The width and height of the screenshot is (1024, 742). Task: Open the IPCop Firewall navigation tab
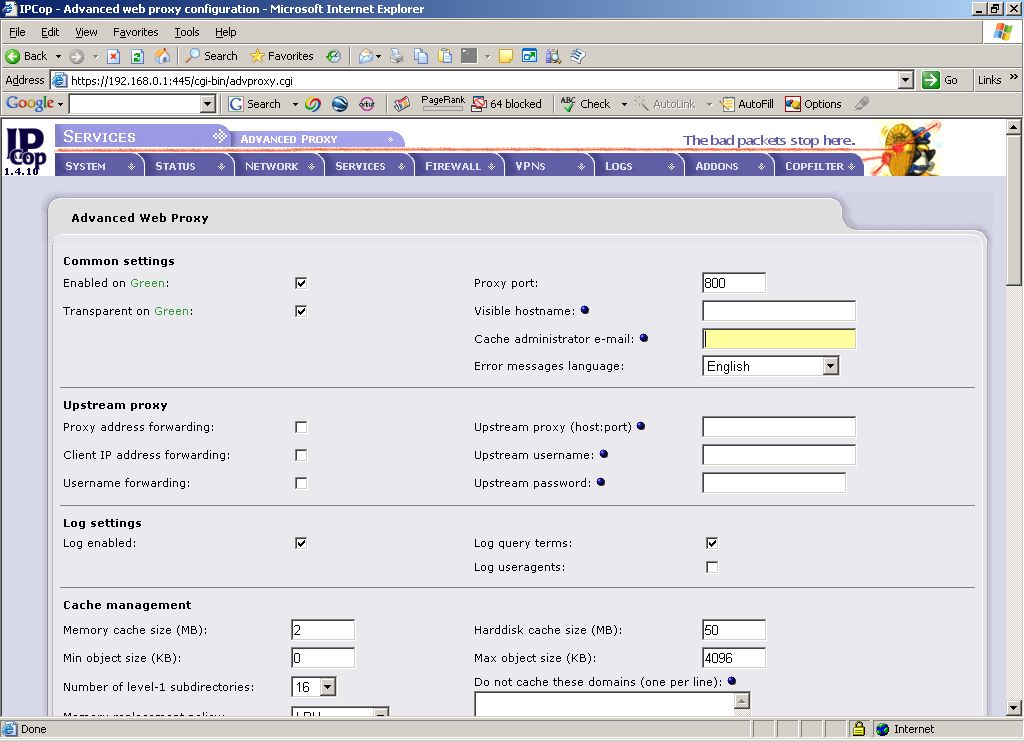(x=459, y=166)
